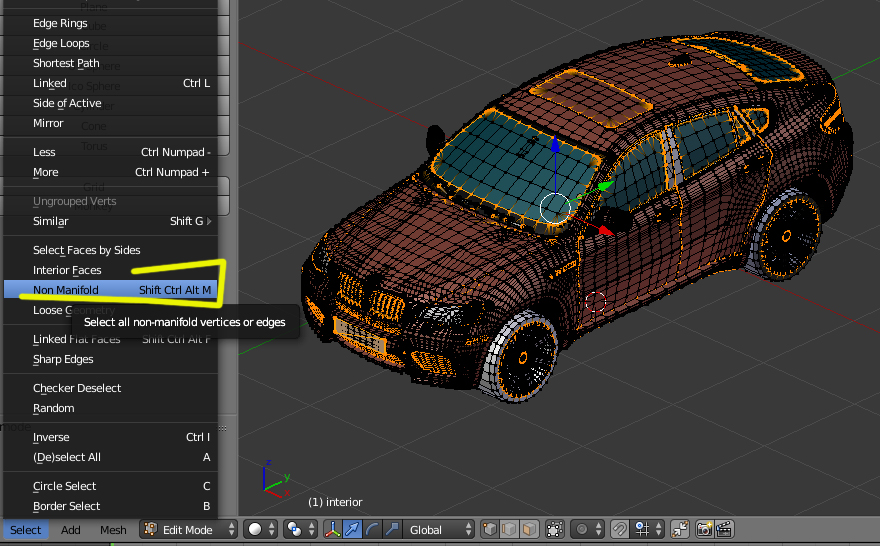Open the Global transform orientation dropdown
880x546 pixels.
point(438,529)
